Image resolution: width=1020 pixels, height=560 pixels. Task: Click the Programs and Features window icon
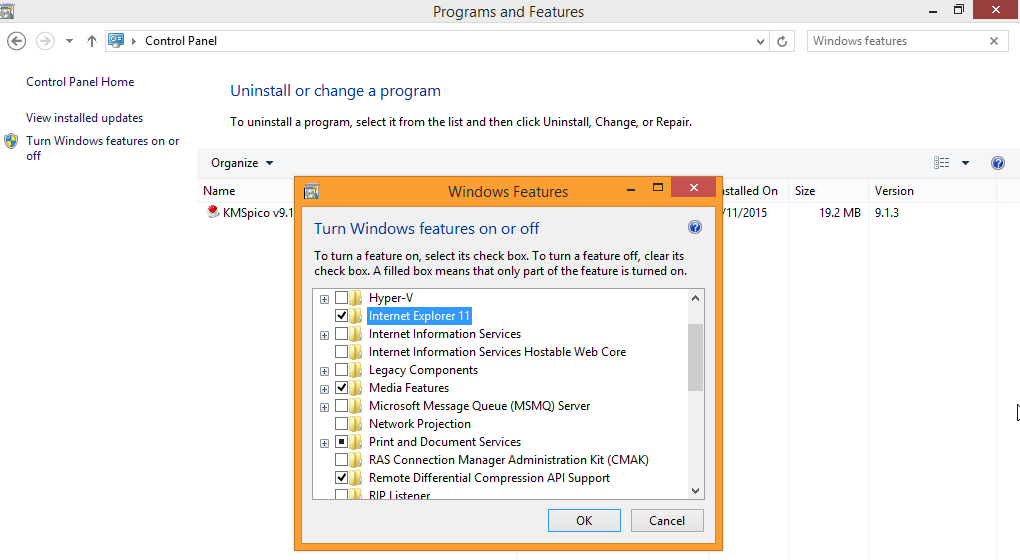click(7, 10)
